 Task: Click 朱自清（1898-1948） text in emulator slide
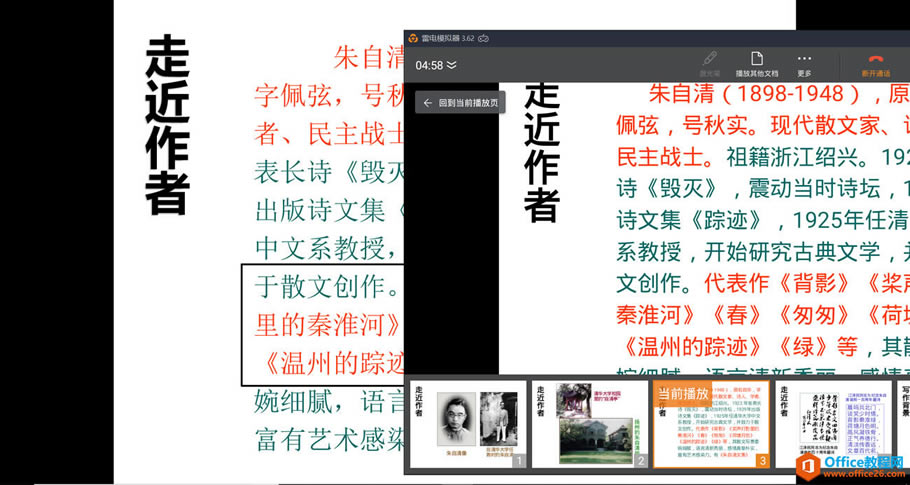[754, 93]
